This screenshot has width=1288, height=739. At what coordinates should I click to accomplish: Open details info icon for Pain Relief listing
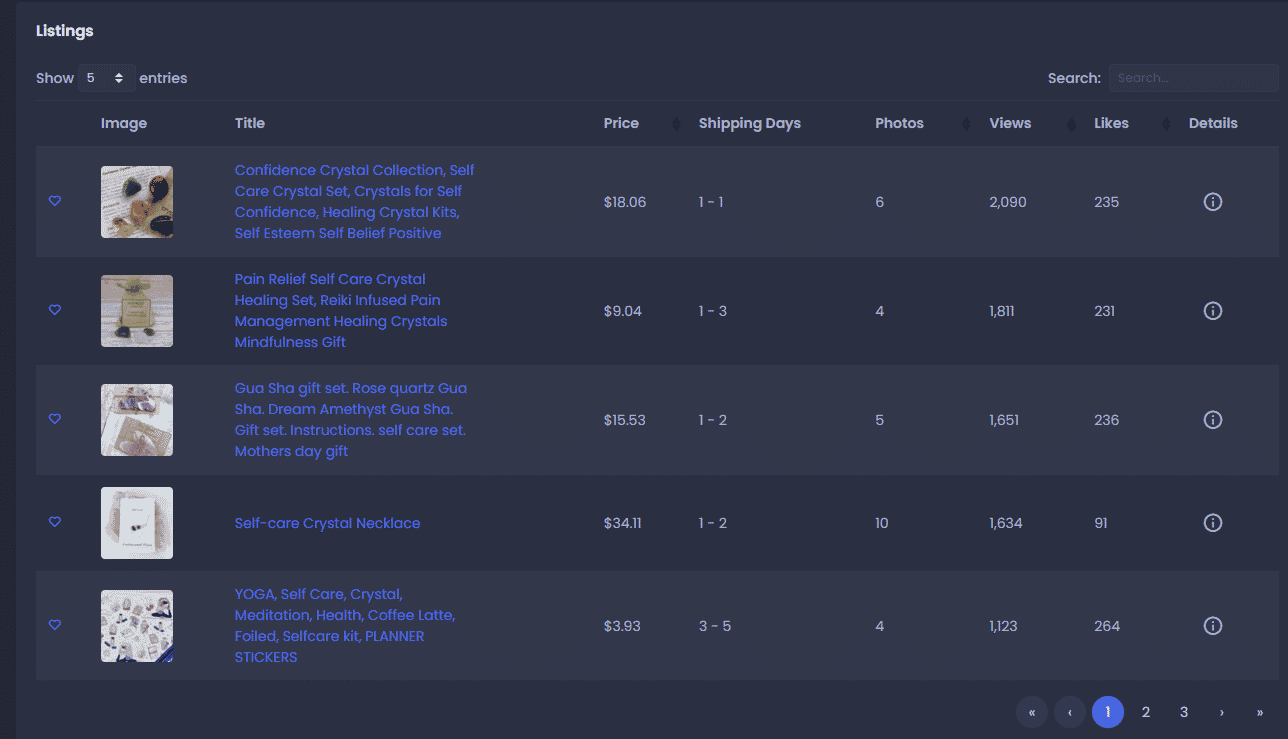[x=1212, y=311]
